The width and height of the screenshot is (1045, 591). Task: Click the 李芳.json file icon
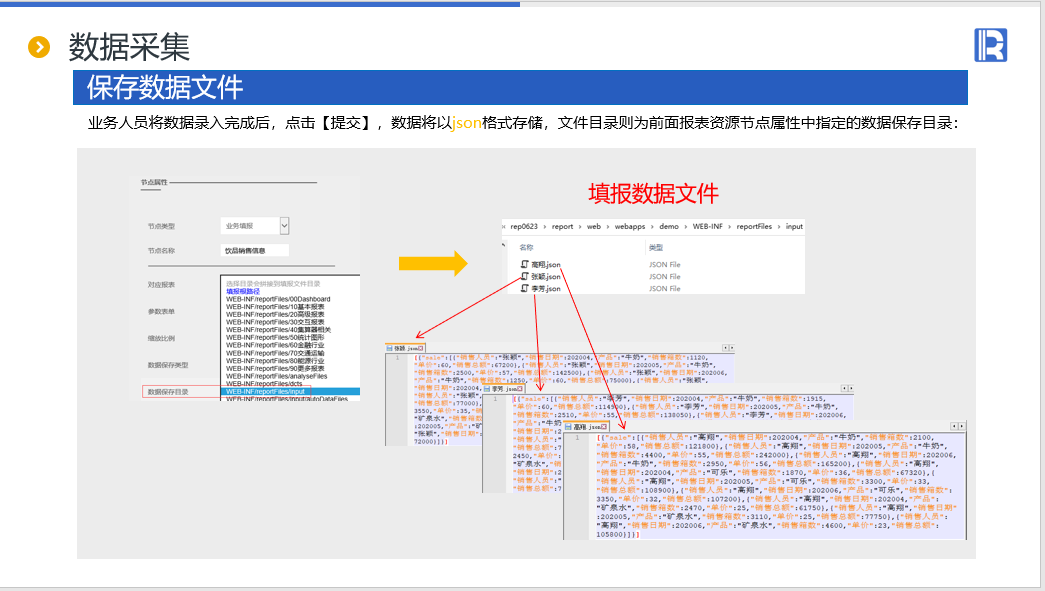[524, 288]
